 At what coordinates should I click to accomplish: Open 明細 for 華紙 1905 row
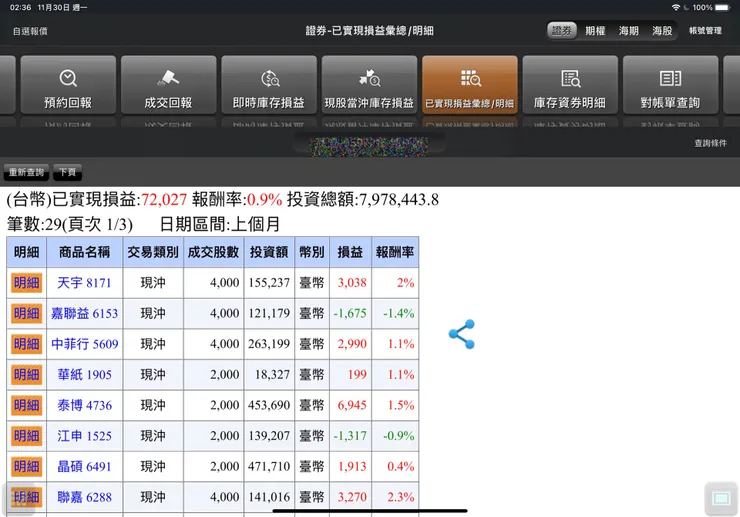(x=26, y=375)
